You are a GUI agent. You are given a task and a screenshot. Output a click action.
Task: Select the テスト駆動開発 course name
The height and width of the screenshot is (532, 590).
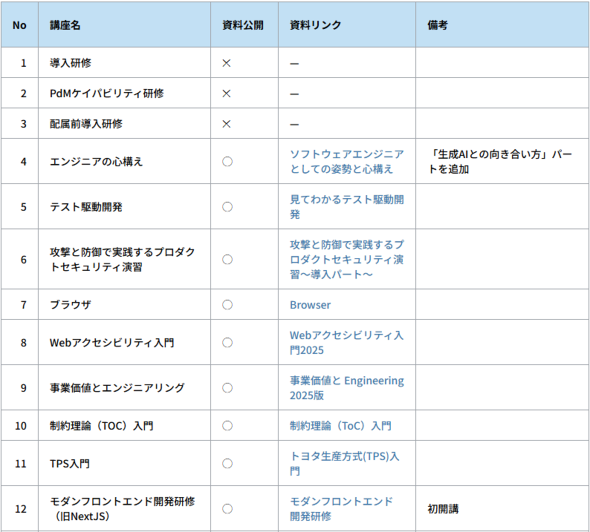tap(86, 207)
